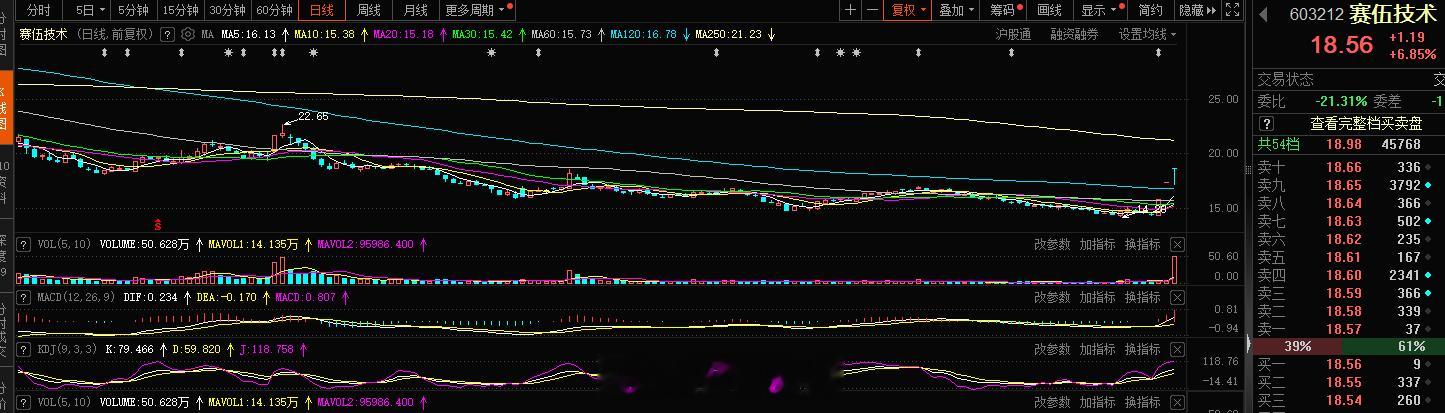
Task: Select the 买一 18.56 order row
Action: pos(1349,365)
